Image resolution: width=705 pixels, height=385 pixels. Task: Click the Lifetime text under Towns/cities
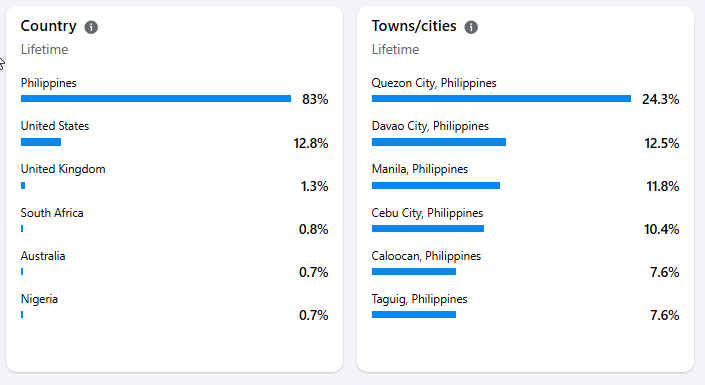tap(395, 49)
